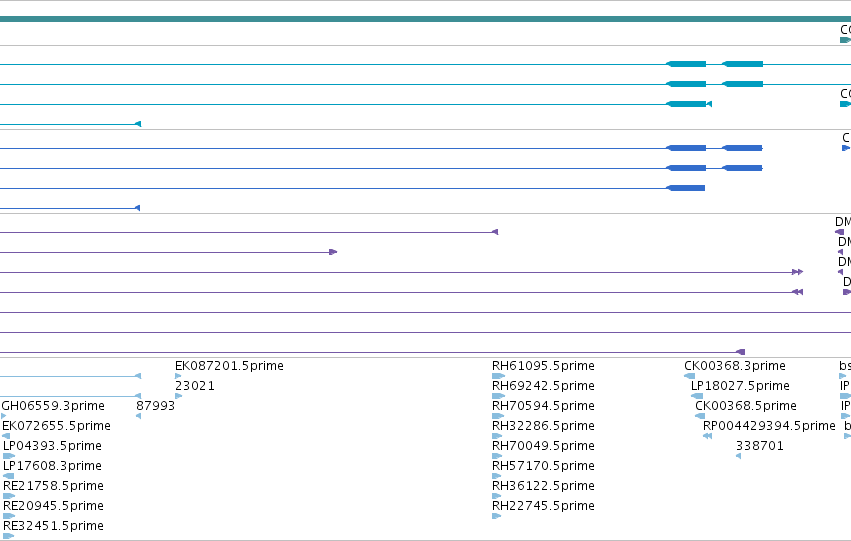Click the EK087201.5prime feature label
The image size is (851, 541).
(x=229, y=366)
